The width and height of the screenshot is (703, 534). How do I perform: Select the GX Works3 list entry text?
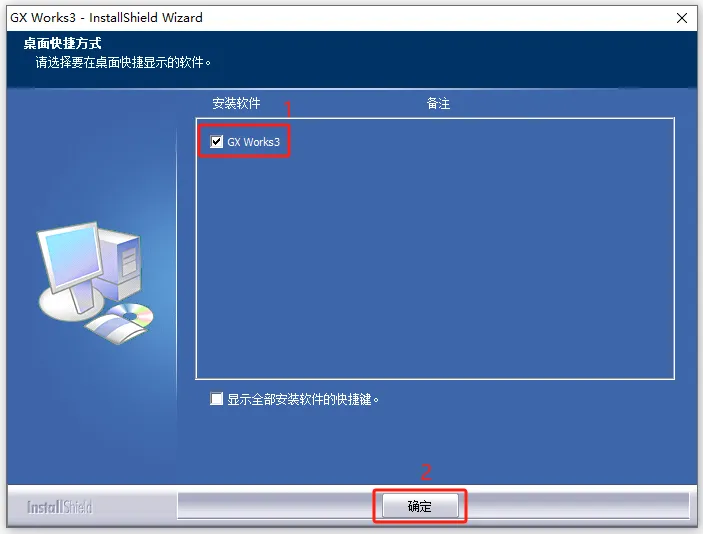pos(253,142)
